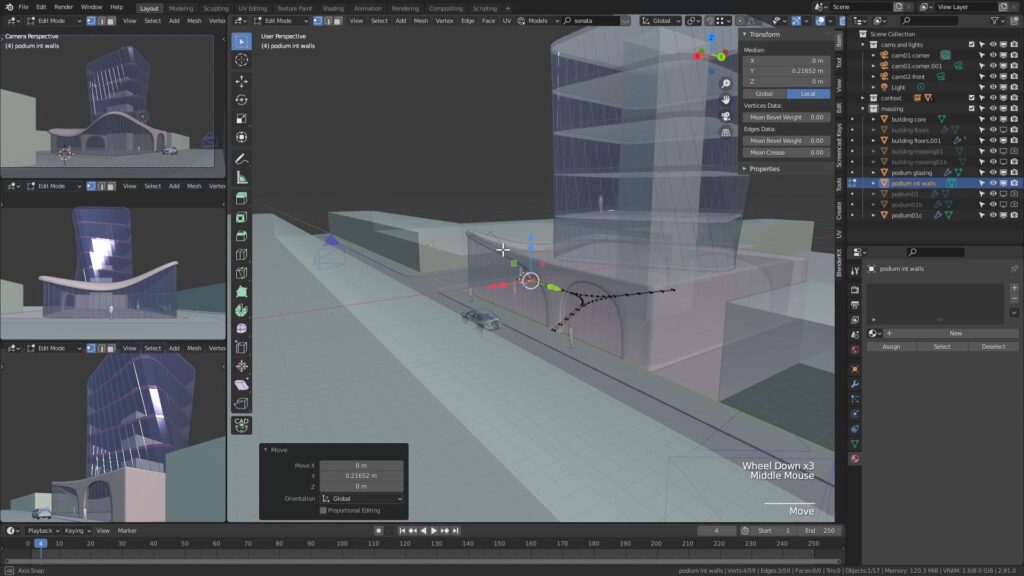Select the Extrude Region tool
The width and height of the screenshot is (1024, 576).
click(x=242, y=199)
